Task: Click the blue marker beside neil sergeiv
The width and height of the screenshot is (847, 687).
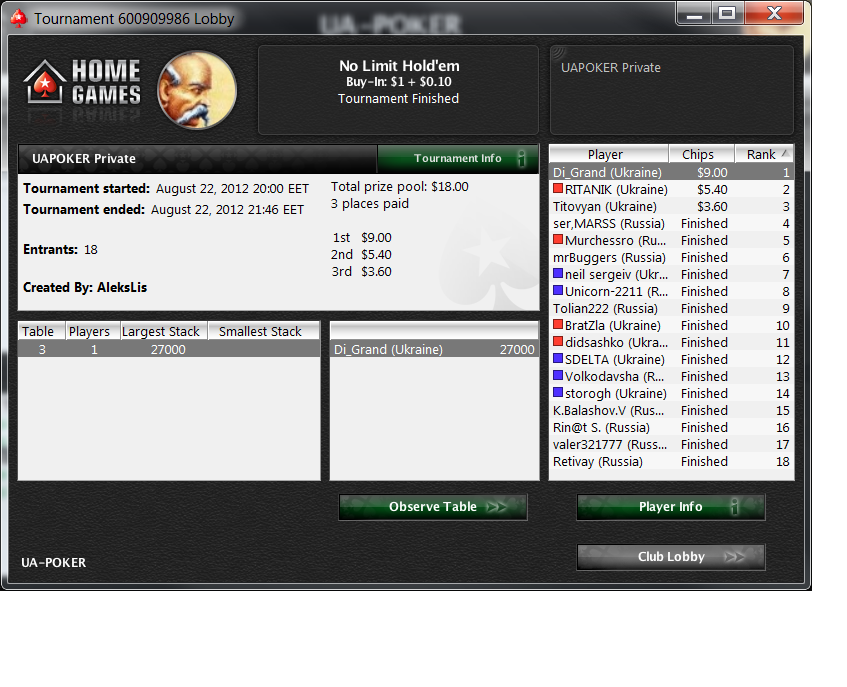Action: [x=558, y=273]
